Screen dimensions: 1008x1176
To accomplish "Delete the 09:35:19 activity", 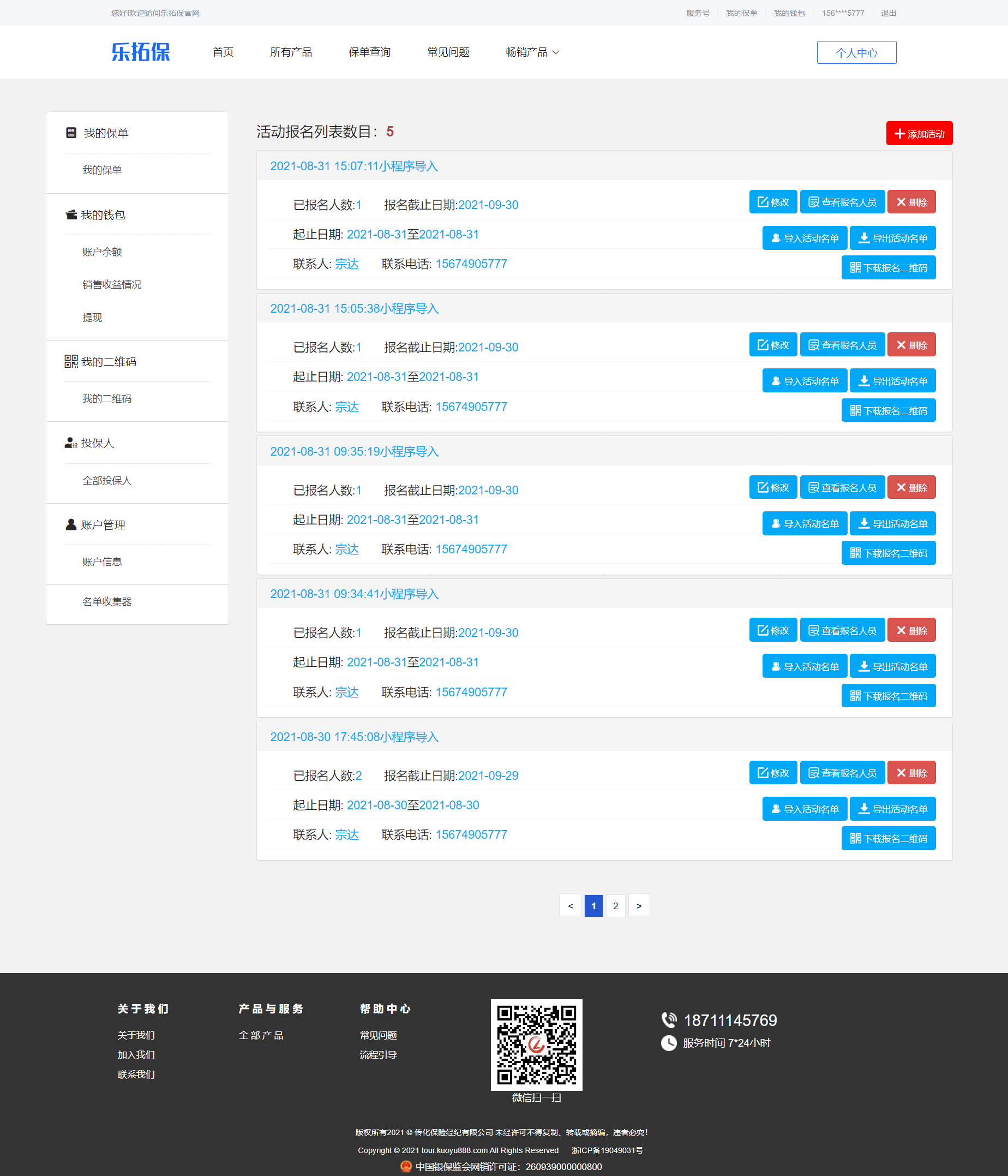I will tap(911, 487).
